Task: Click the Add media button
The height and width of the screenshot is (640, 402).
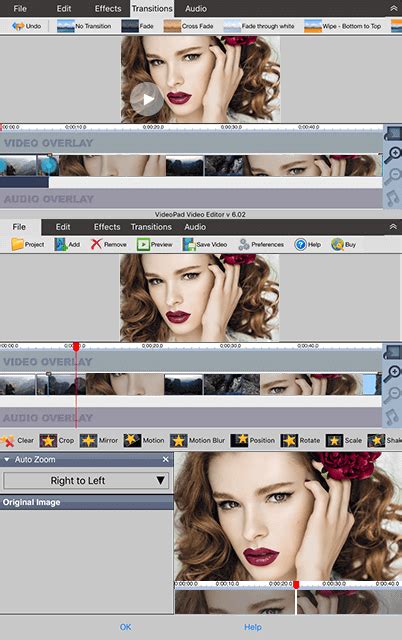Action: pyautogui.click(x=67, y=244)
